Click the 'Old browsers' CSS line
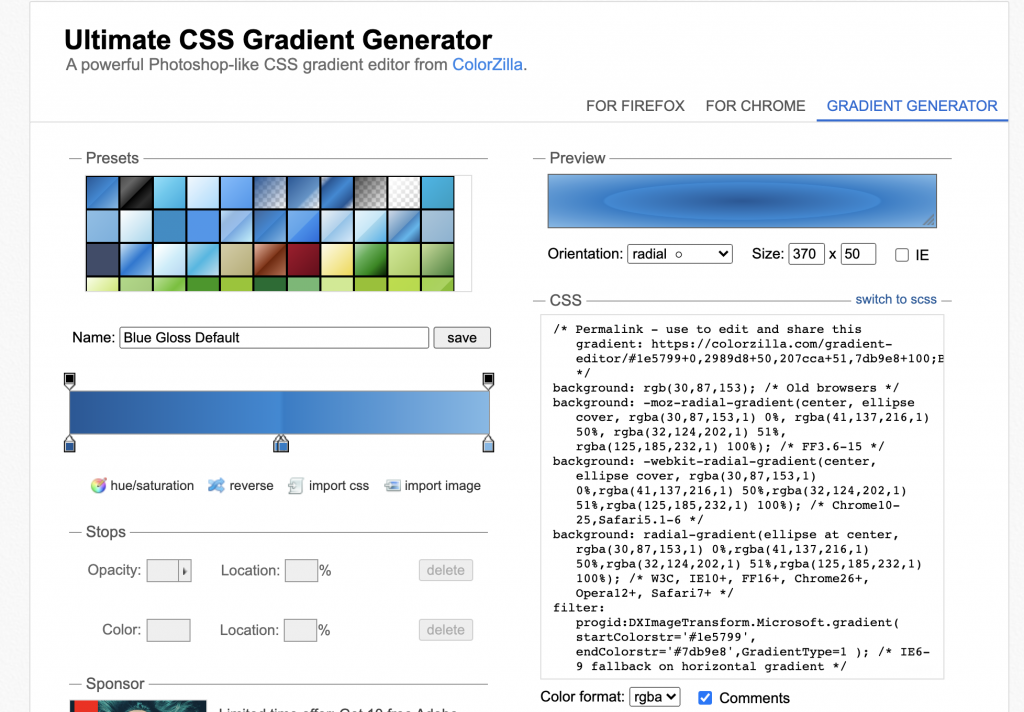This screenshot has width=1024, height=712. pyautogui.click(x=726, y=388)
